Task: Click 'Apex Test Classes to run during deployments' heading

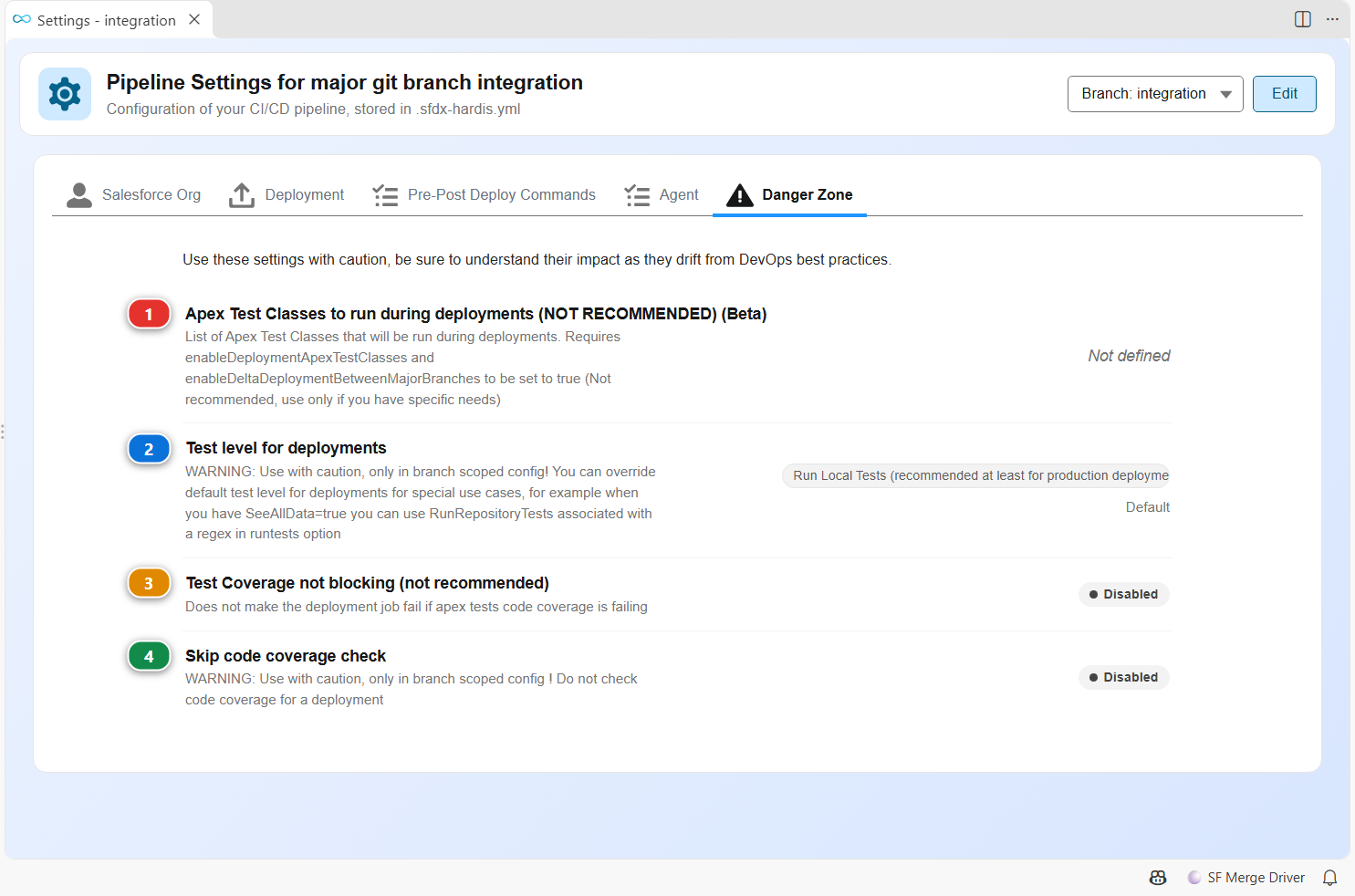Action: point(475,314)
